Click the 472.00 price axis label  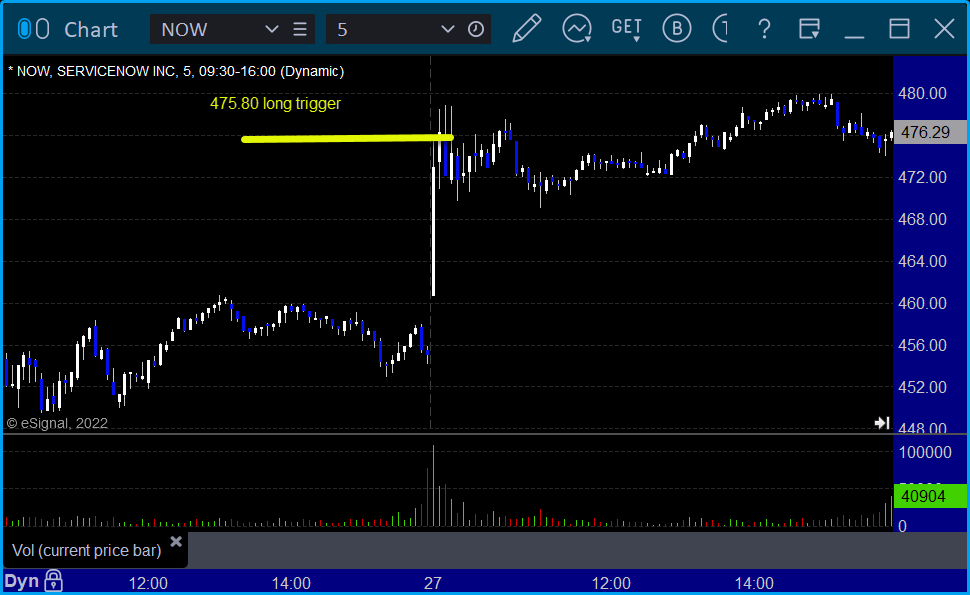922,178
